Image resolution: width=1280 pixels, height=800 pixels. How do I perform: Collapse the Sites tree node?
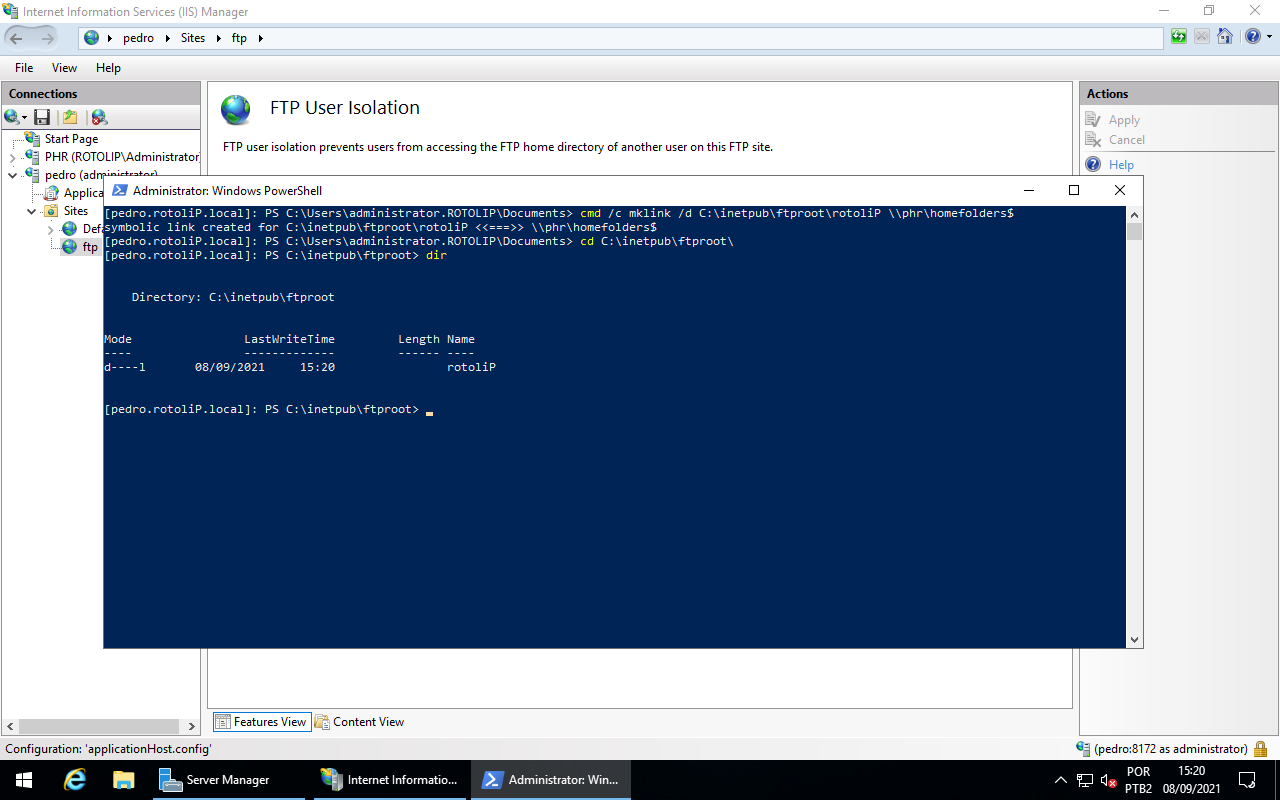(32, 211)
